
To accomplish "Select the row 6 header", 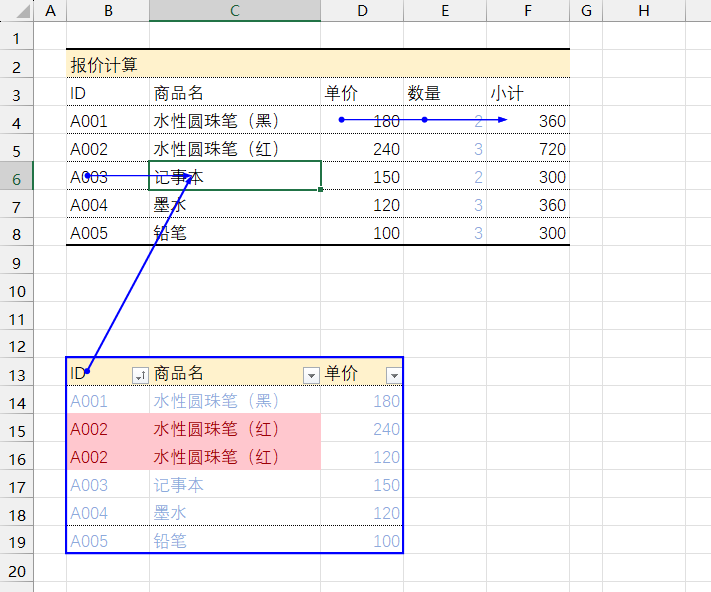I will 16,177.
